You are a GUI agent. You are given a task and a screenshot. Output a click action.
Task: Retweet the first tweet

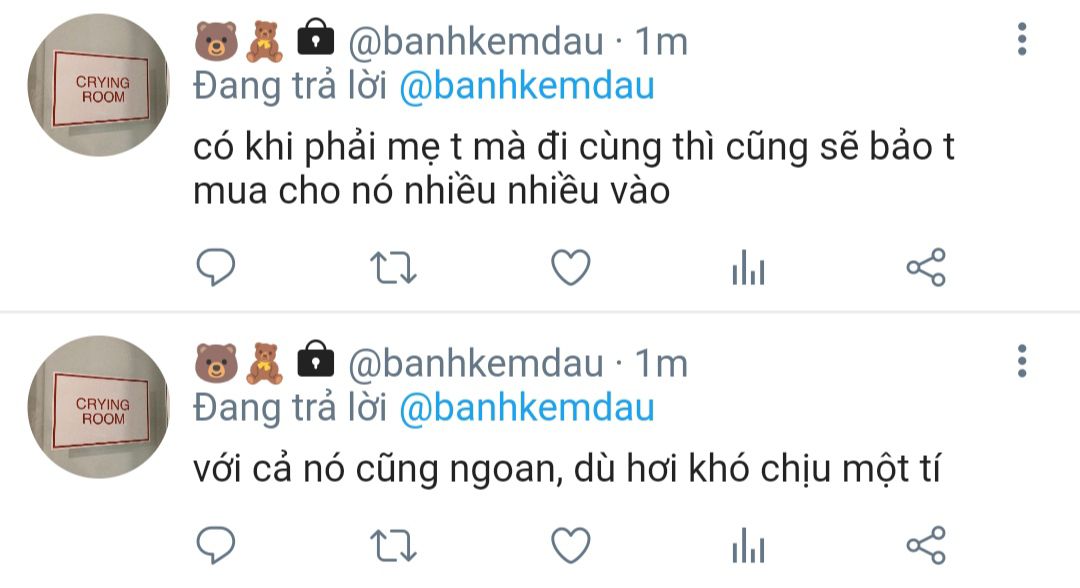(x=393, y=268)
